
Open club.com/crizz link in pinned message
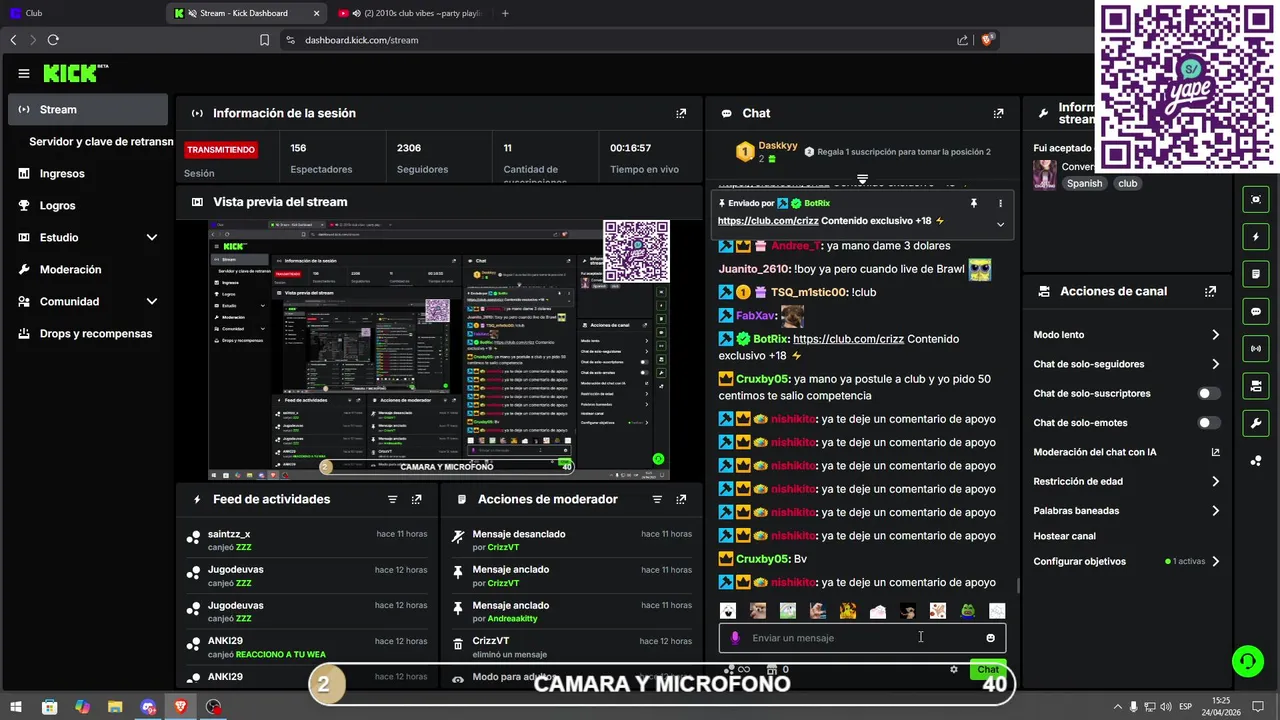768,221
